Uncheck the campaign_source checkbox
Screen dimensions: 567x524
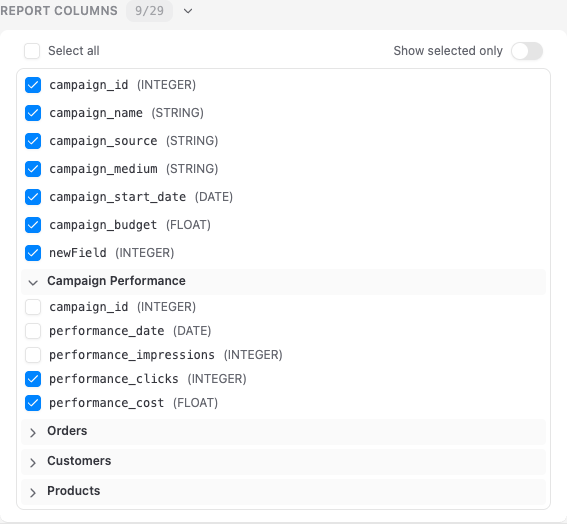pos(33,141)
